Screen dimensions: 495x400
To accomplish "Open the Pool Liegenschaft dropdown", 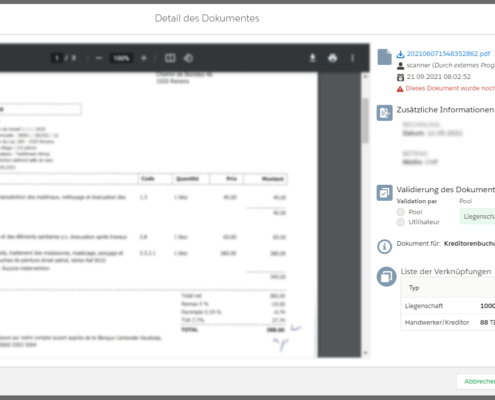I will (x=477, y=217).
